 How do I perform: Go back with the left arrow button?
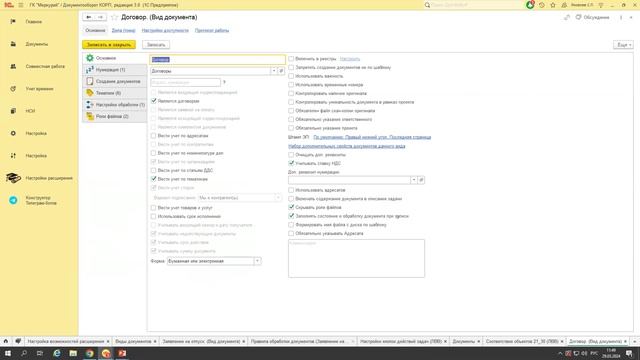[89, 17]
